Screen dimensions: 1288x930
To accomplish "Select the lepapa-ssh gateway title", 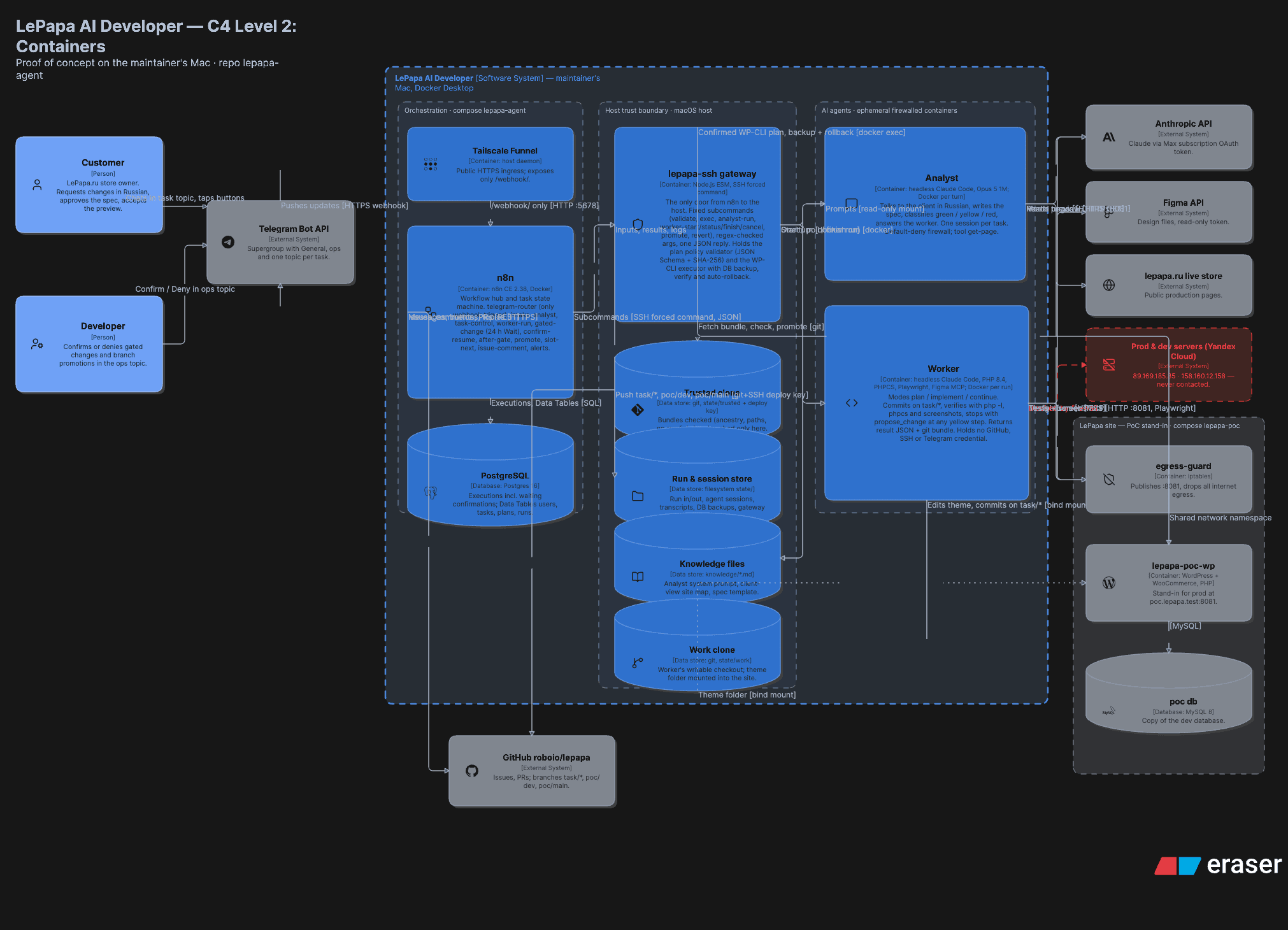I will 712,174.
